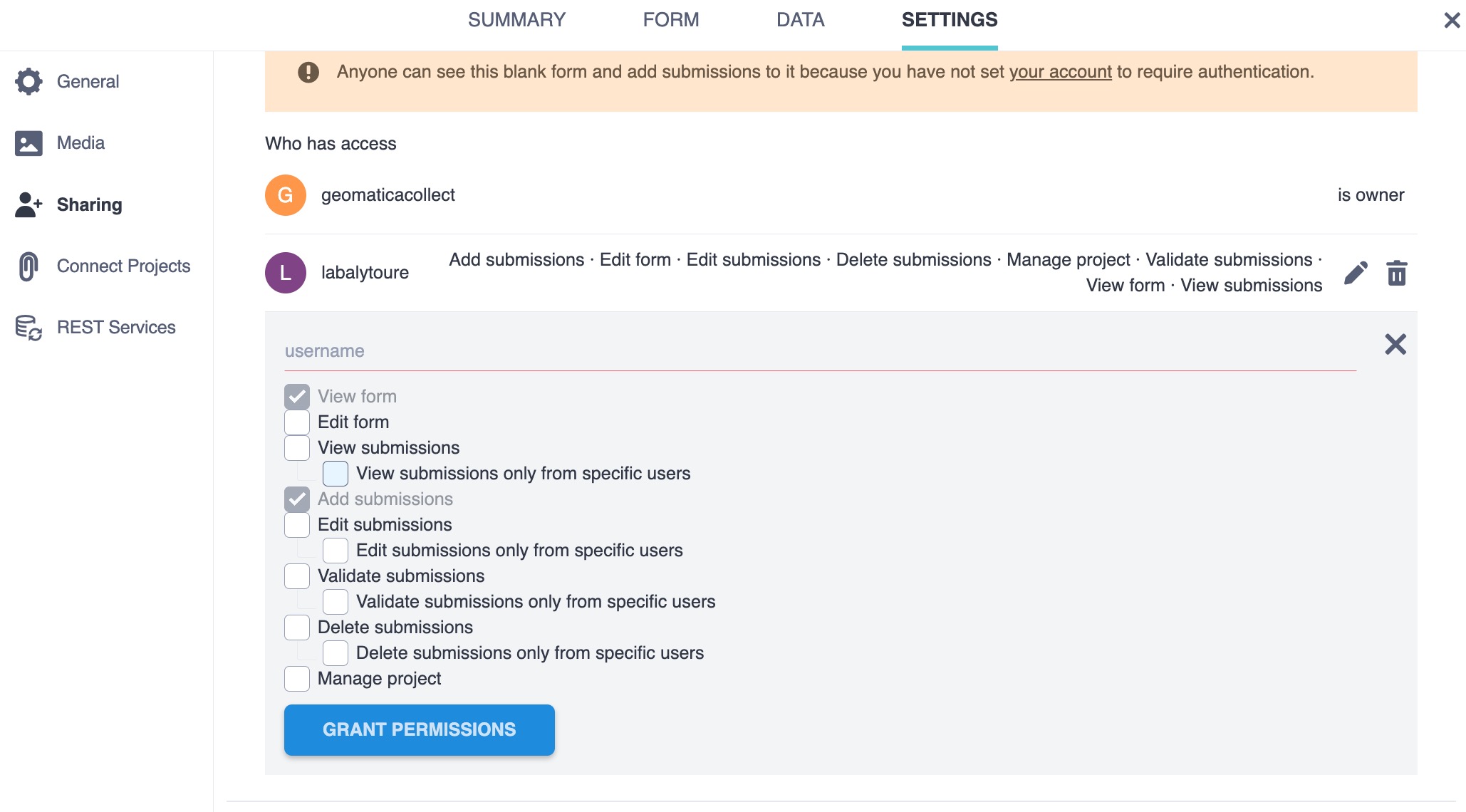Close the add-user permissions panel
The width and height of the screenshot is (1466, 812).
click(1395, 345)
